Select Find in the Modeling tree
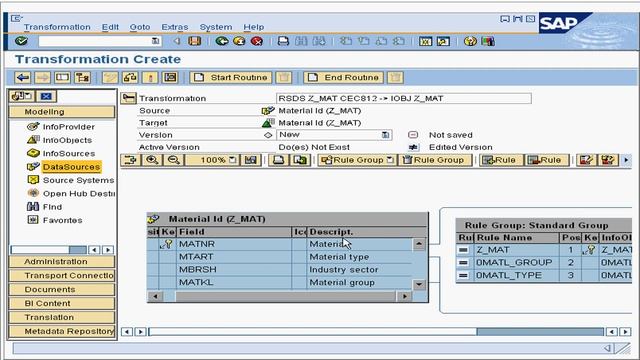640x360 pixels. click(53, 207)
